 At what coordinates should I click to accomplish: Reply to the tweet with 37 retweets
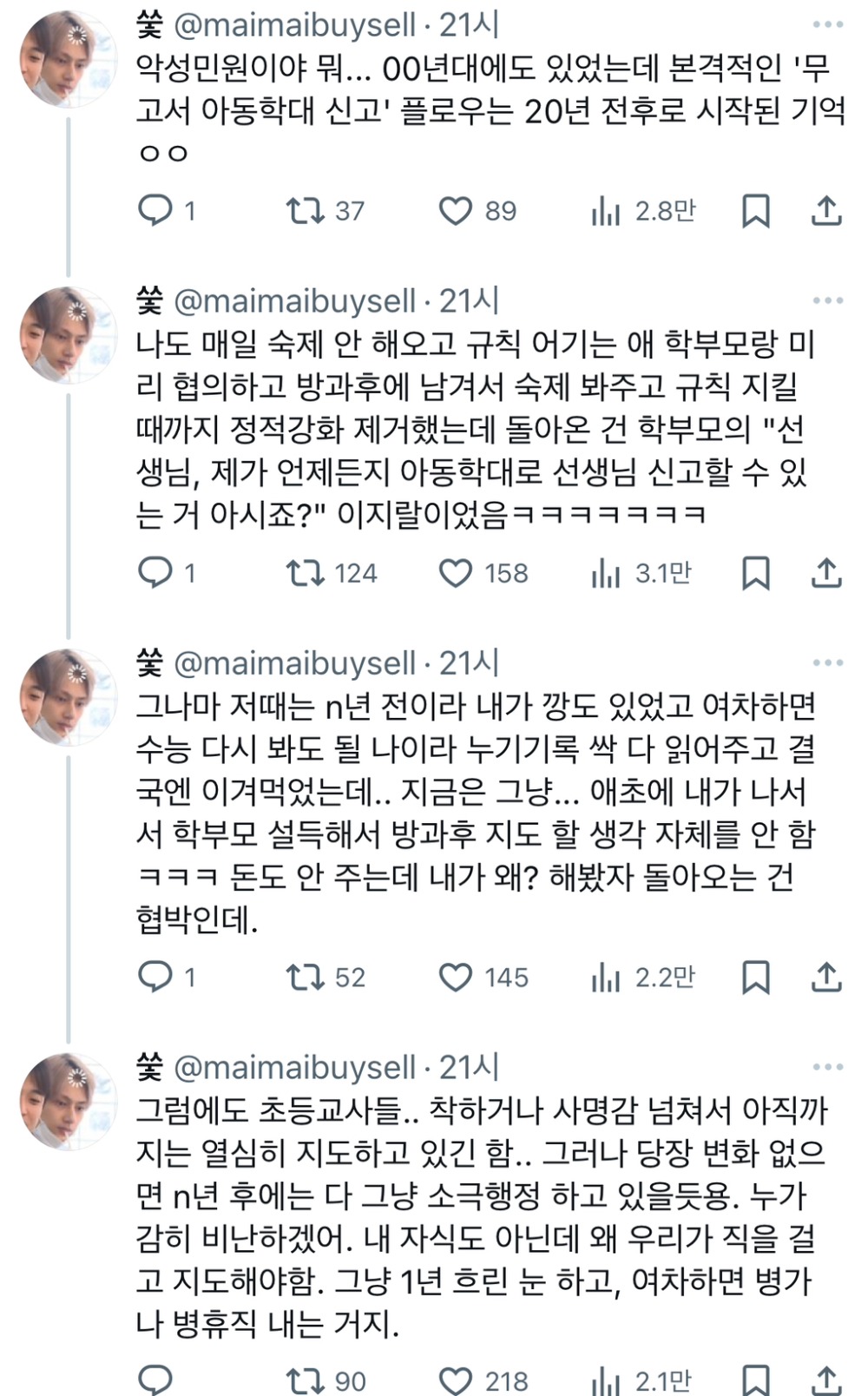pyautogui.click(x=156, y=211)
